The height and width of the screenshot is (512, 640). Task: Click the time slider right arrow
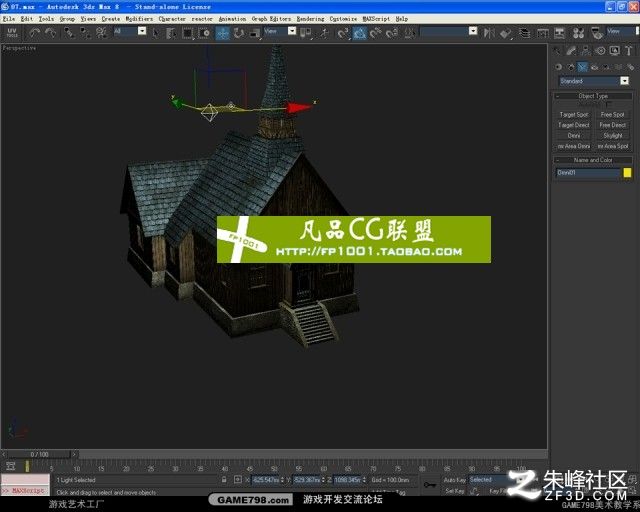74,454
